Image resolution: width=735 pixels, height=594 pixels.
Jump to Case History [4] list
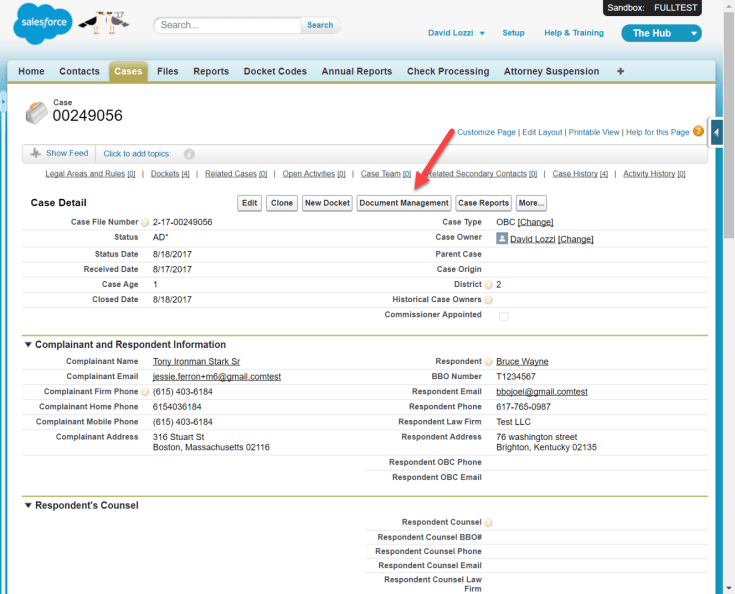580,174
